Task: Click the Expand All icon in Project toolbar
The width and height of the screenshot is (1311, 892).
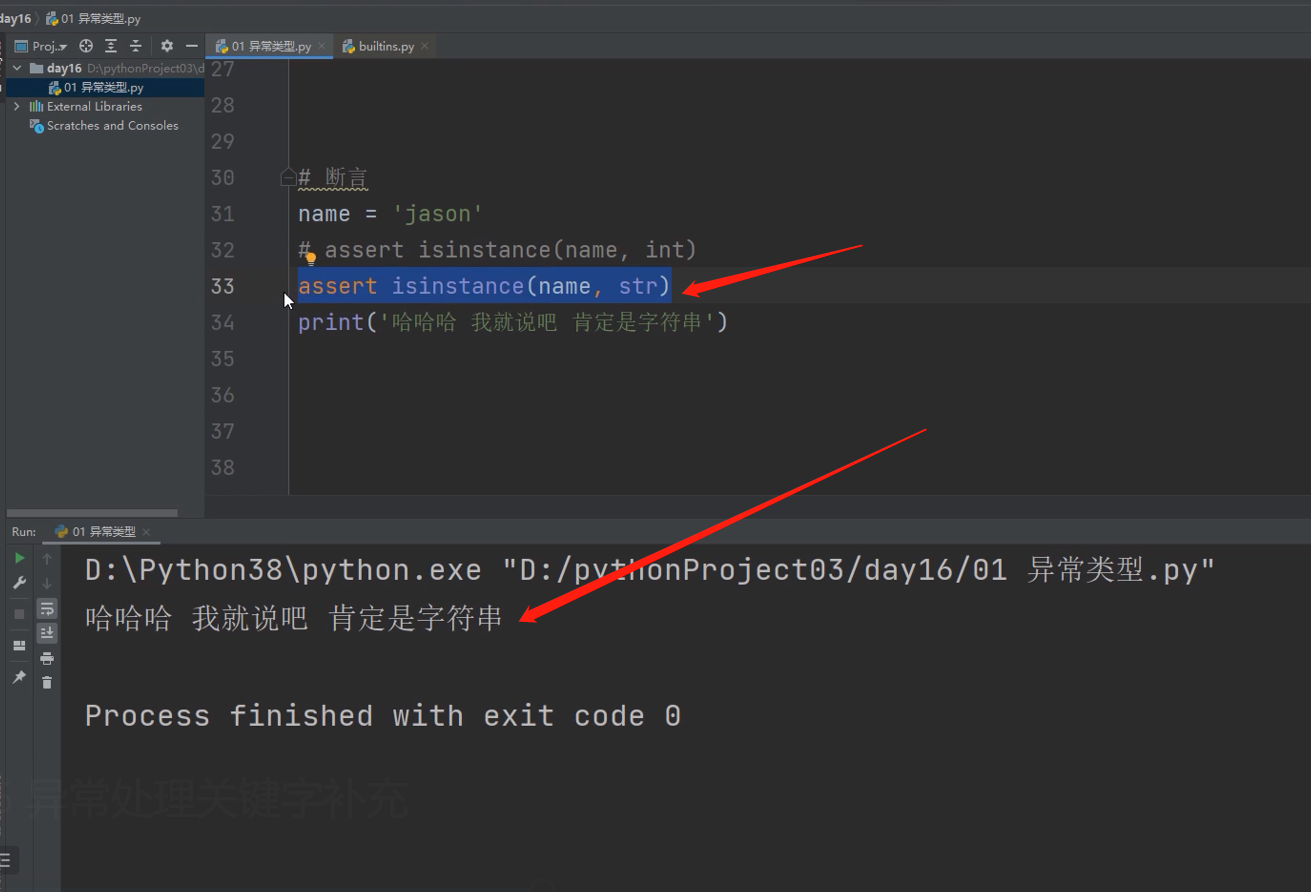Action: [111, 46]
